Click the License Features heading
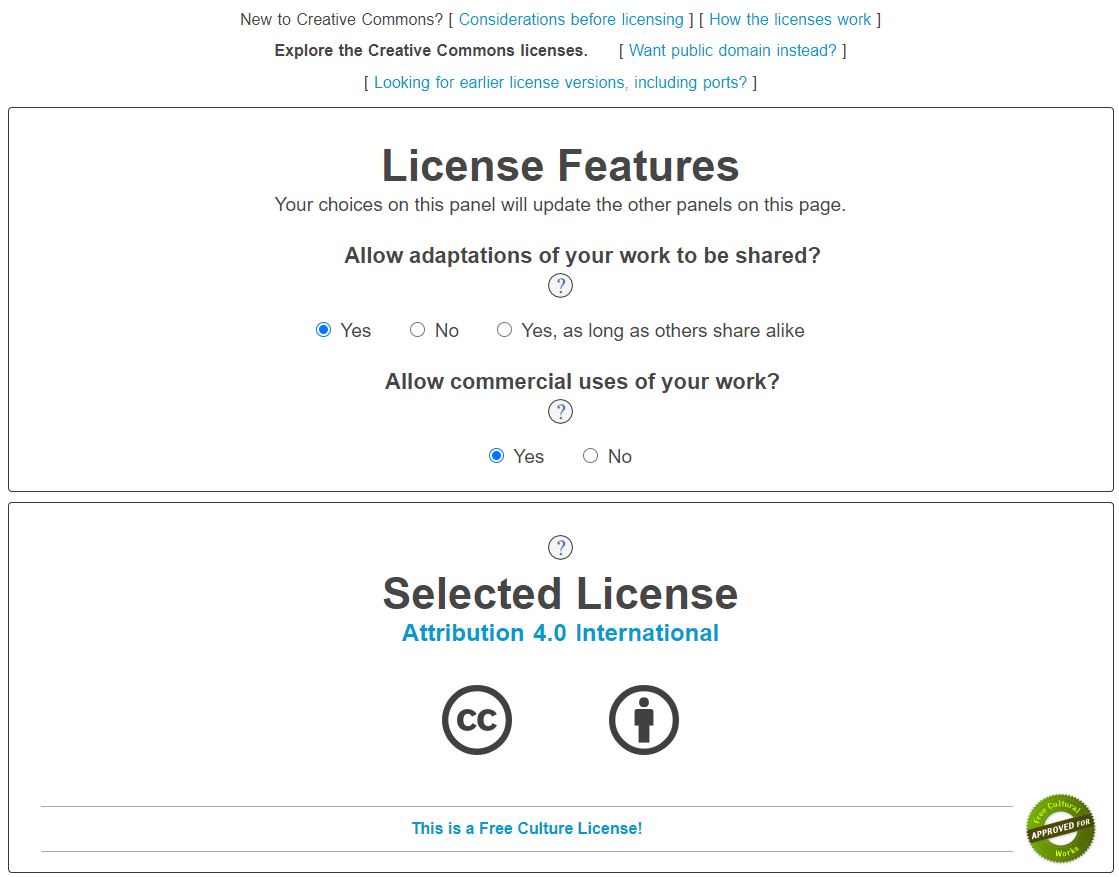 pos(560,166)
